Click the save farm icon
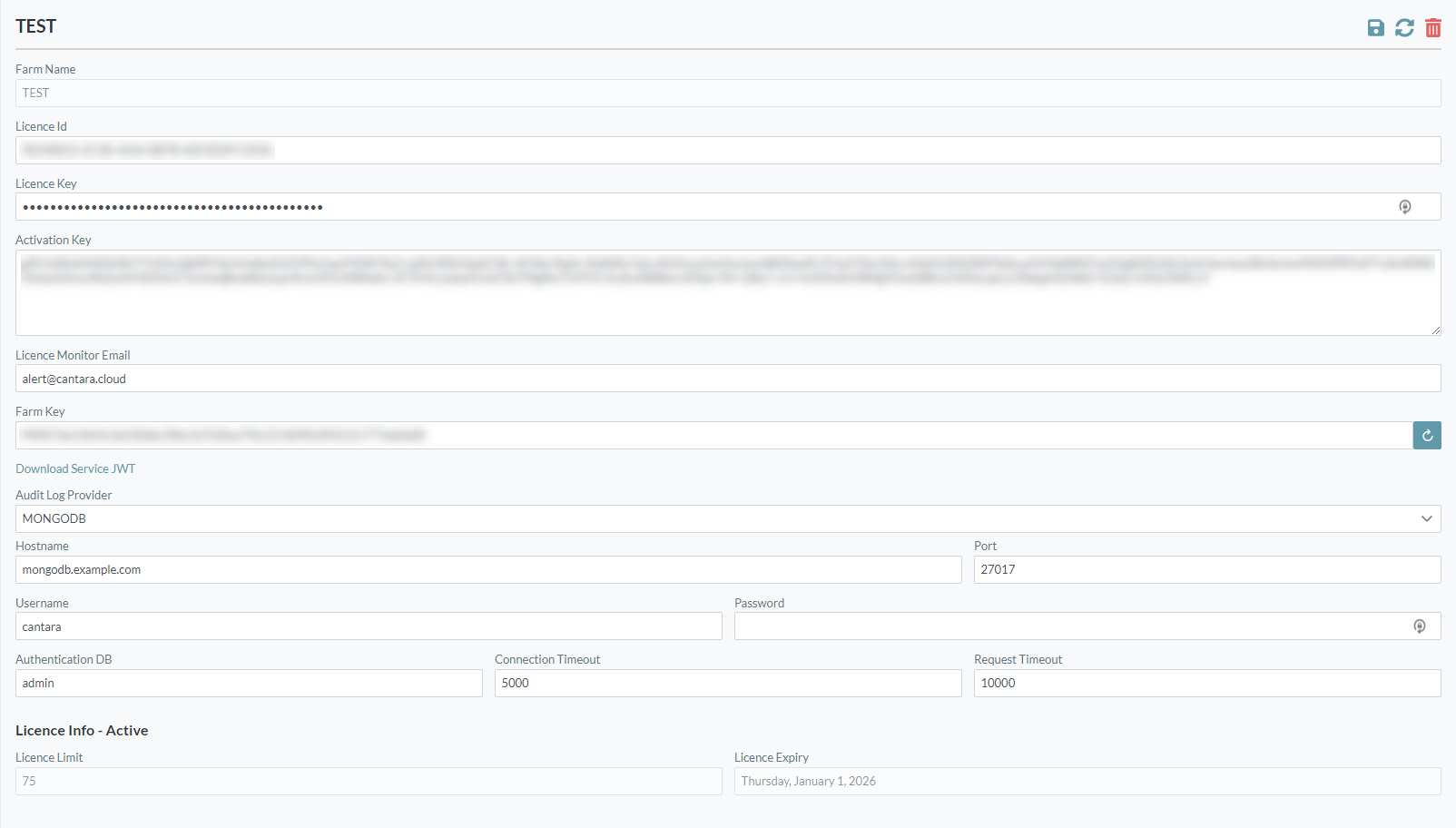1456x828 pixels. tap(1375, 28)
